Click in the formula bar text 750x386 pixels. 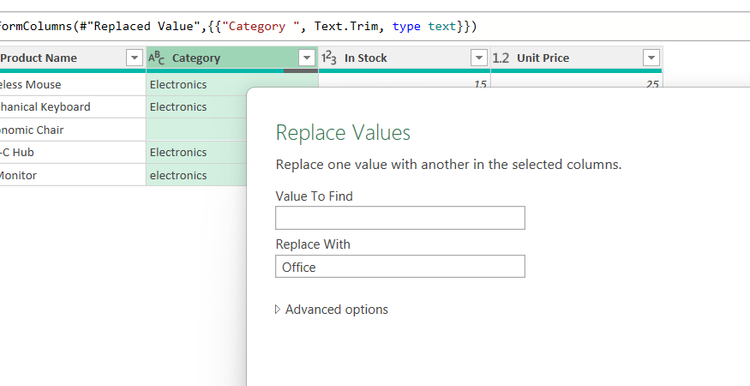pyautogui.click(x=238, y=26)
